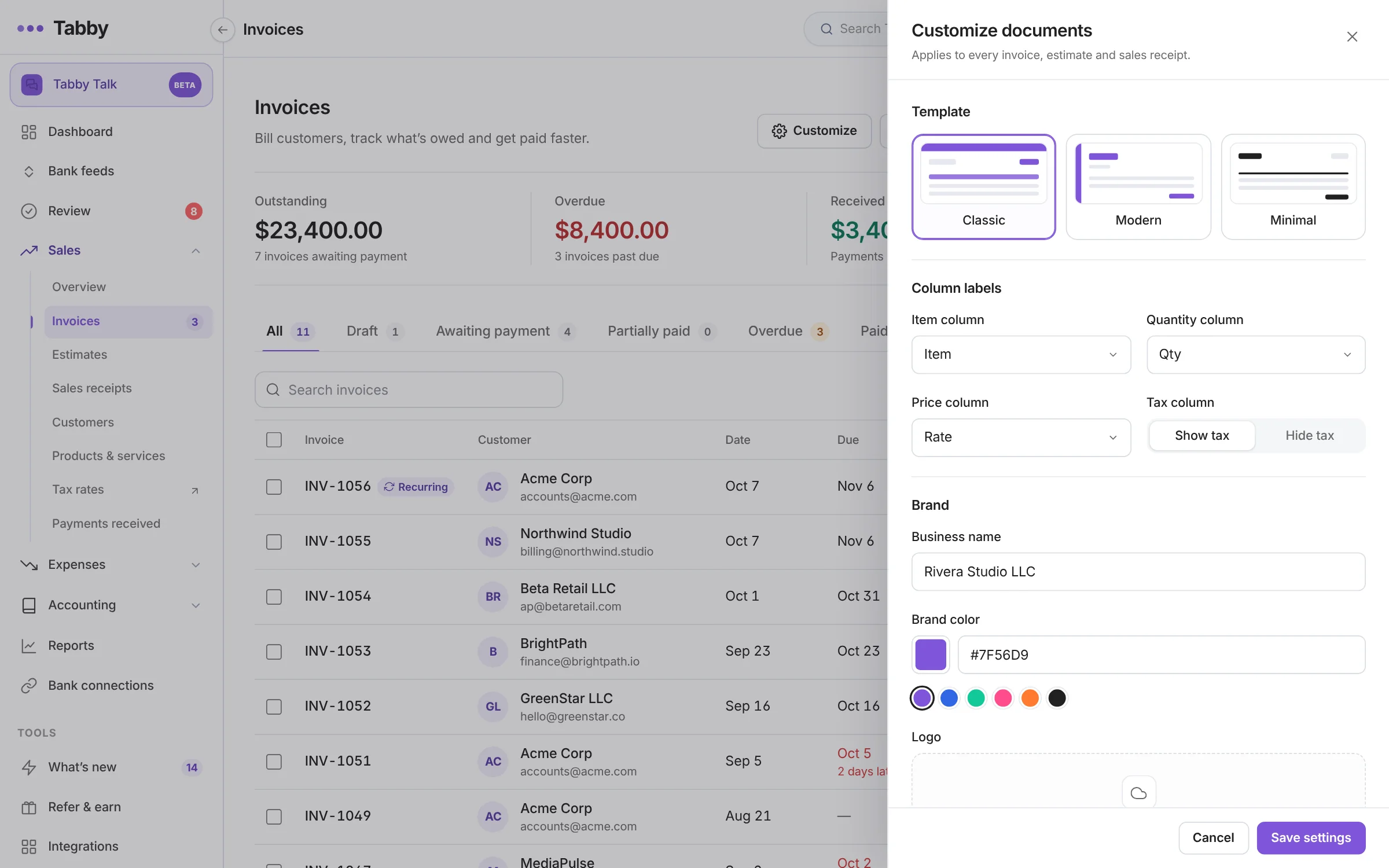Click the Recurring badge on INV-1056

[416, 487]
